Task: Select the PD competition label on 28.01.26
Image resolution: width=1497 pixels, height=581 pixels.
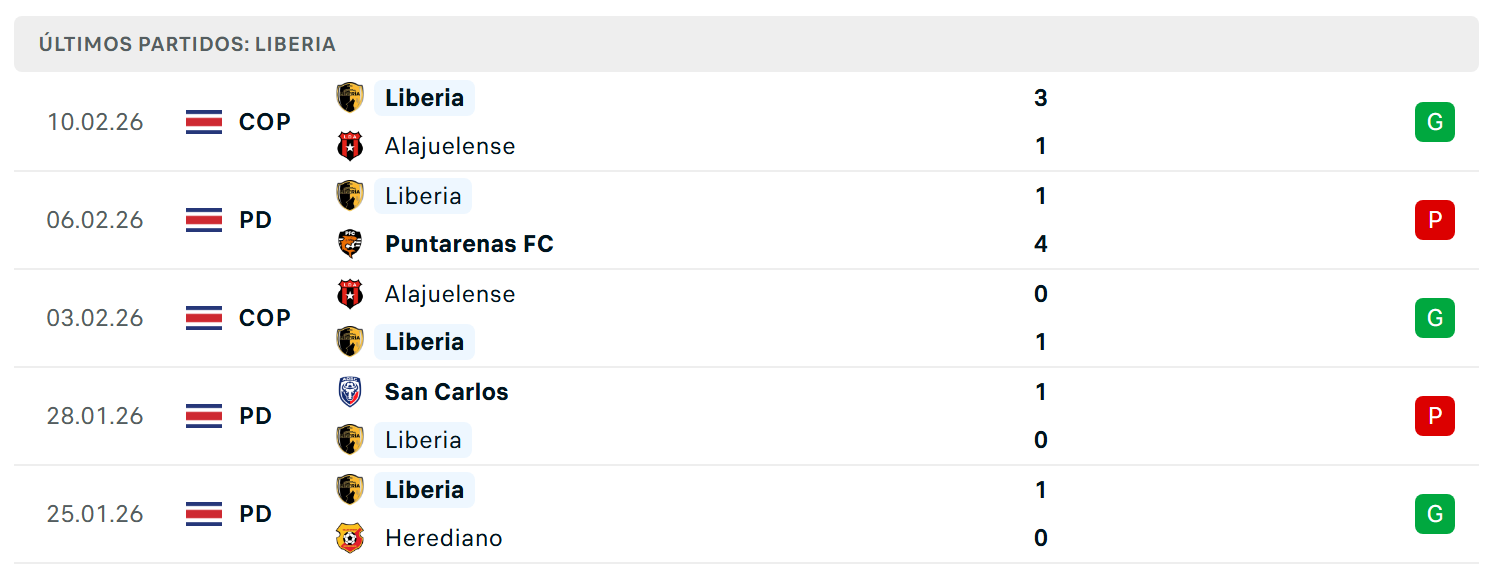Action: 256,416
